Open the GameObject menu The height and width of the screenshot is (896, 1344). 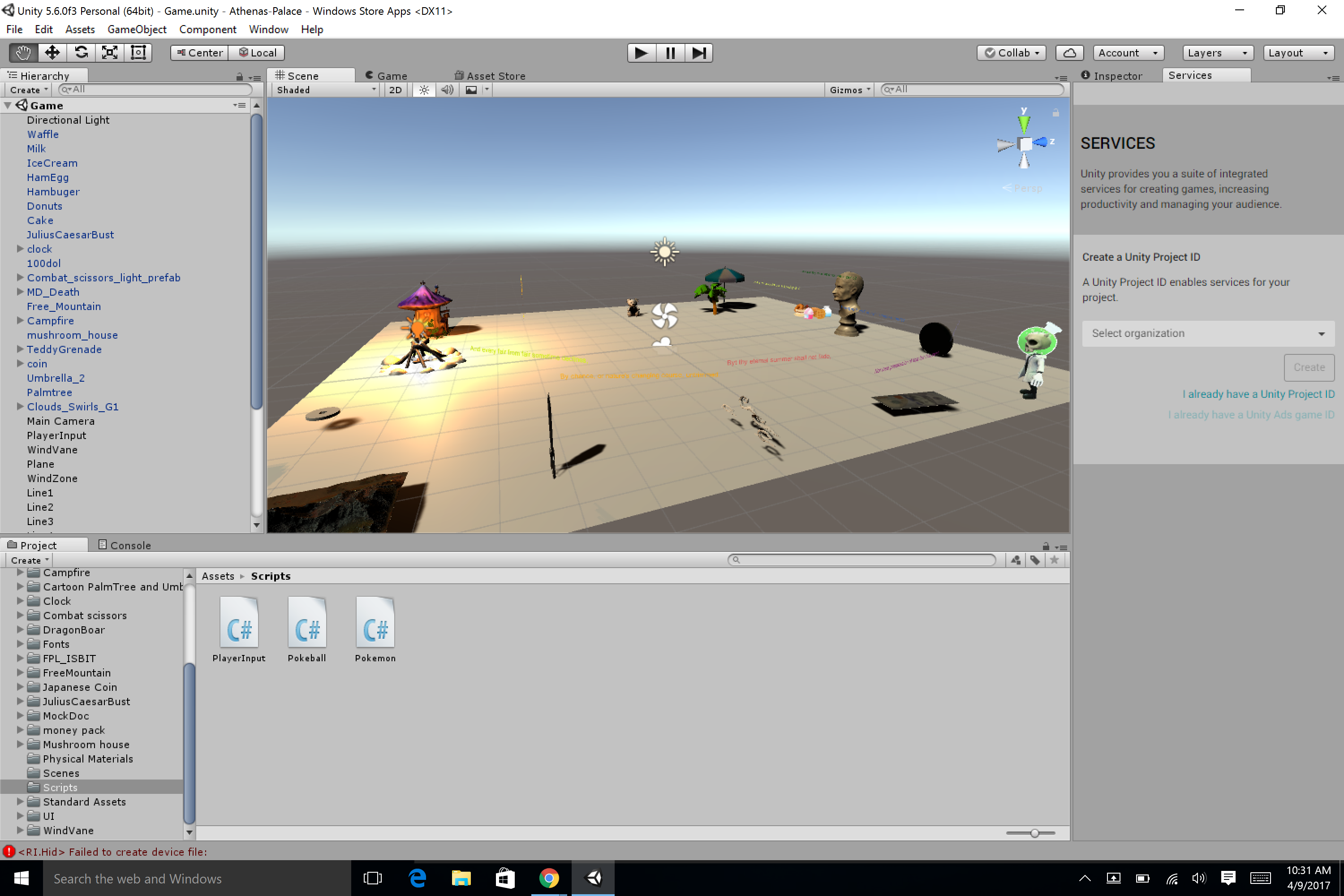pos(137,29)
